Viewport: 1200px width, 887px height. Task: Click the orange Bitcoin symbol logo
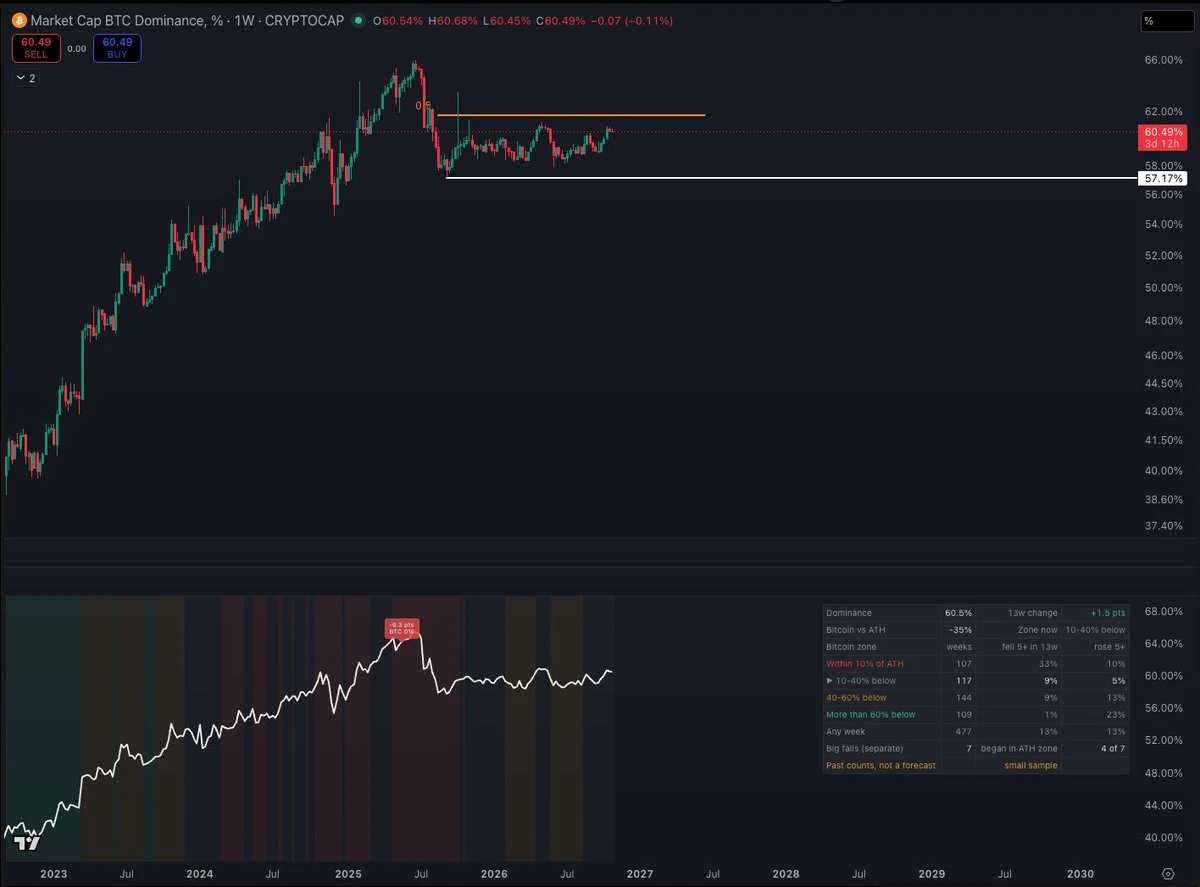(19, 21)
